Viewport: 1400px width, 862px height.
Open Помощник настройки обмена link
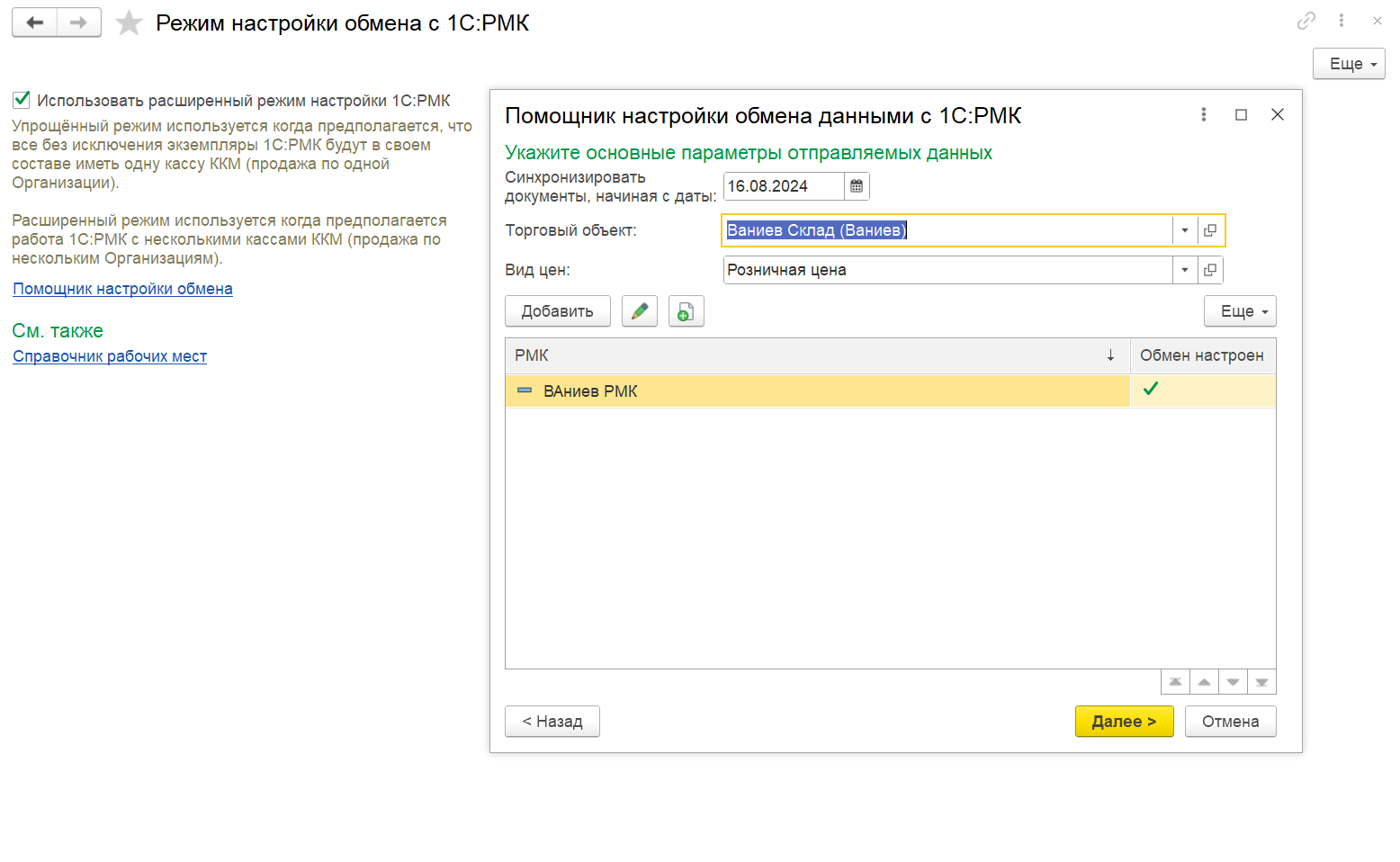pos(122,289)
